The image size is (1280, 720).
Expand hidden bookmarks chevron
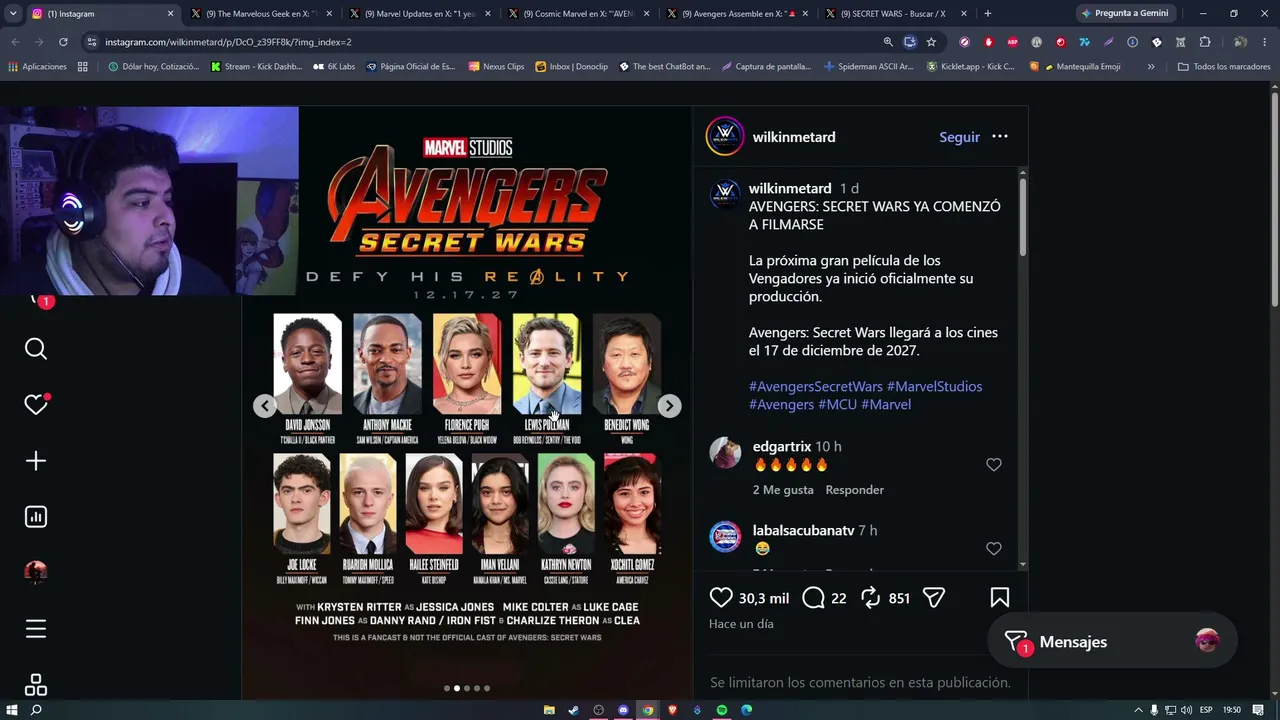click(1151, 67)
